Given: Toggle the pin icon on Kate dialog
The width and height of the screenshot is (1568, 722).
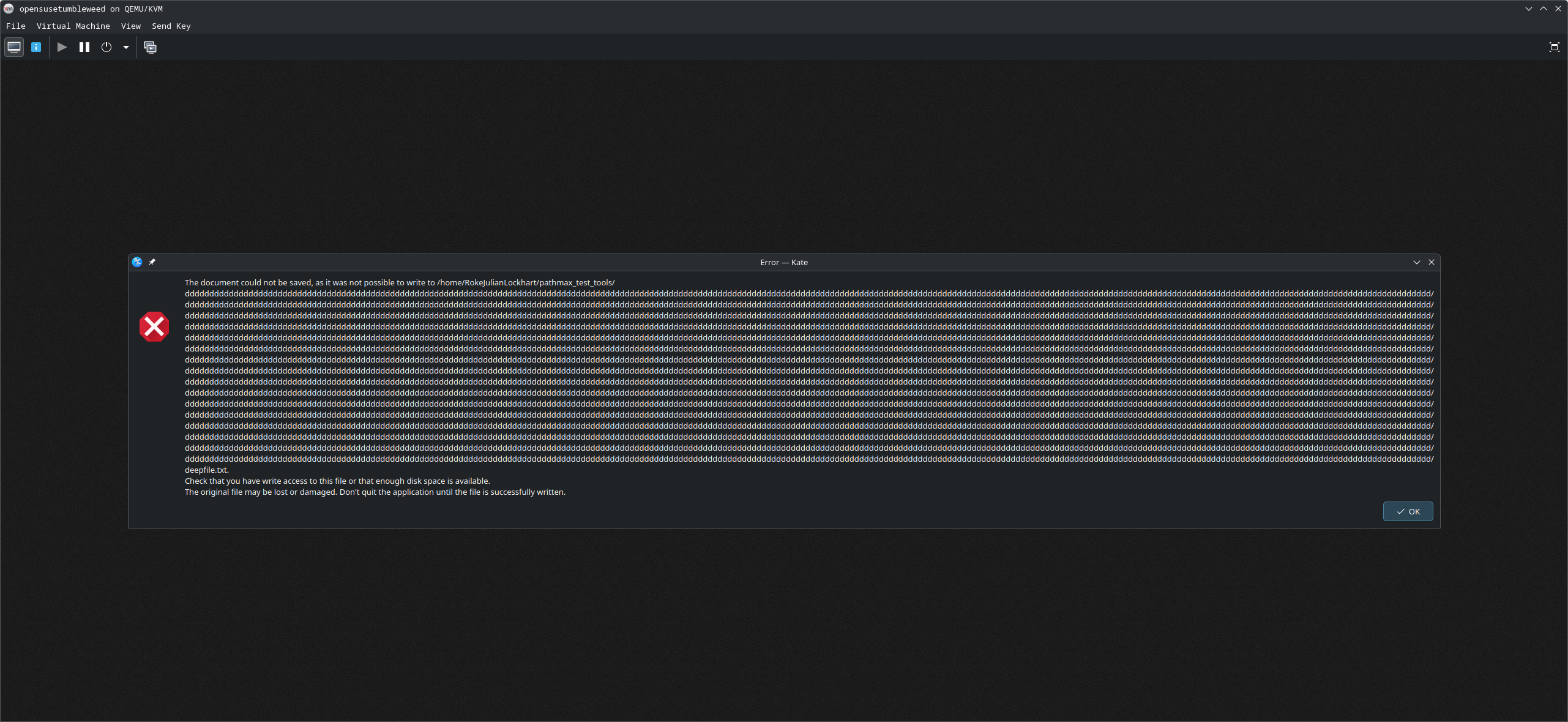Looking at the screenshot, I should 152,262.
